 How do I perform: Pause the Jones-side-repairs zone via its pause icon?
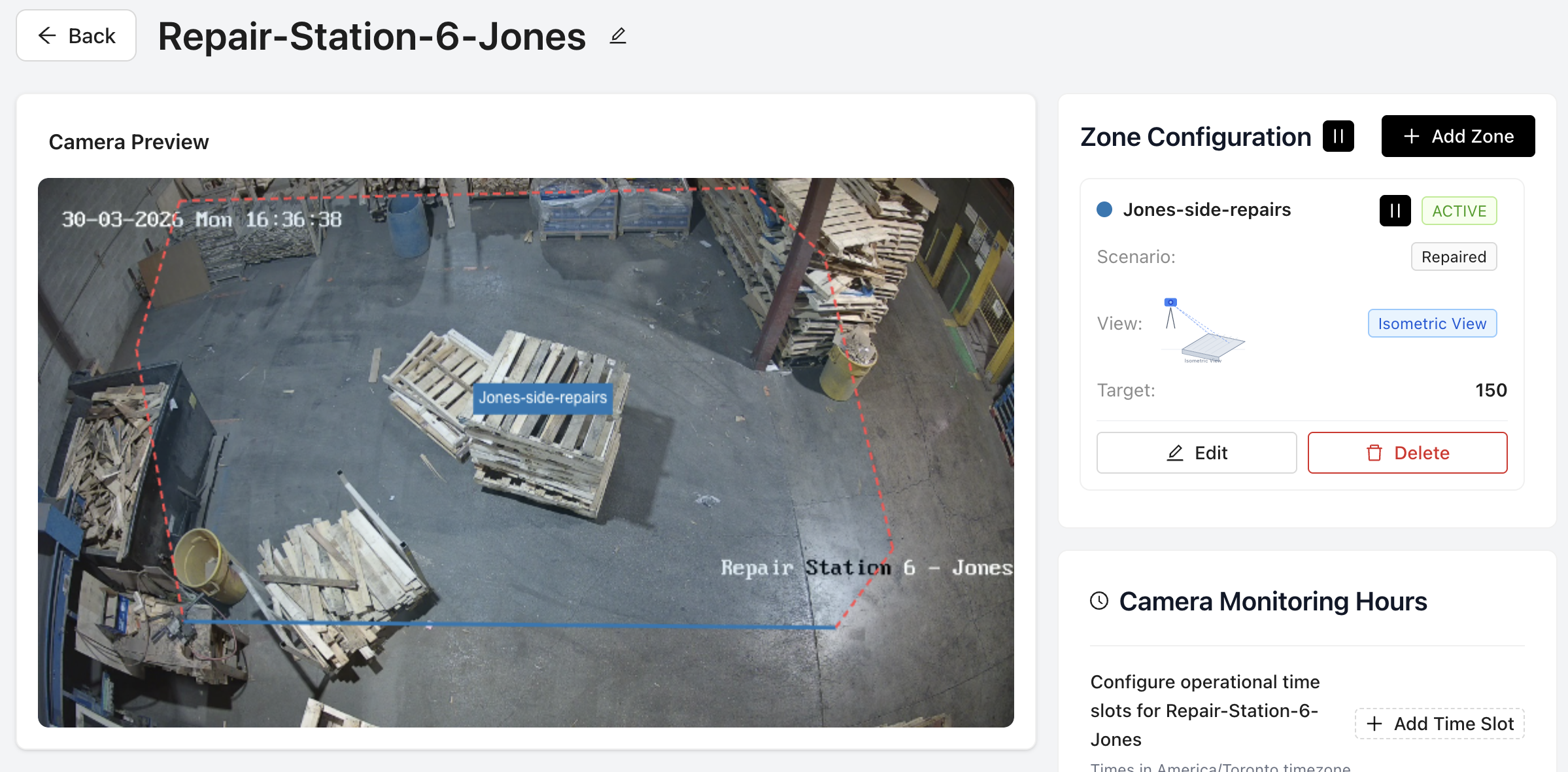[x=1395, y=211]
